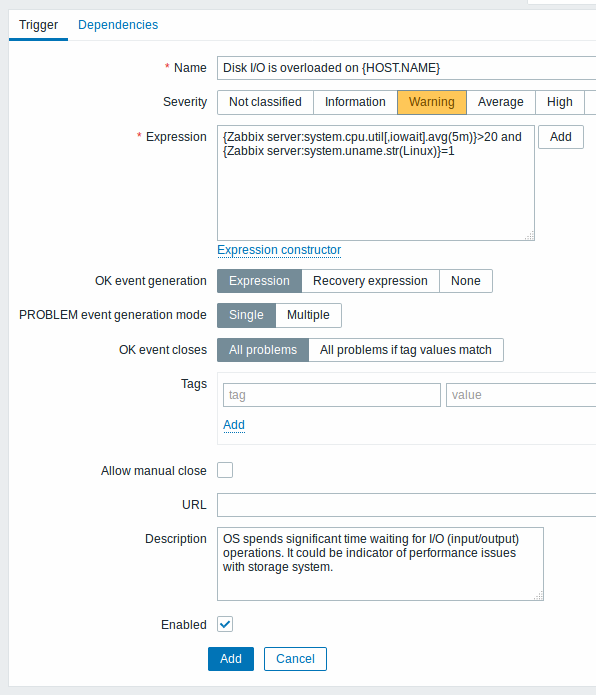Click the Cancel button

[x=296, y=659]
